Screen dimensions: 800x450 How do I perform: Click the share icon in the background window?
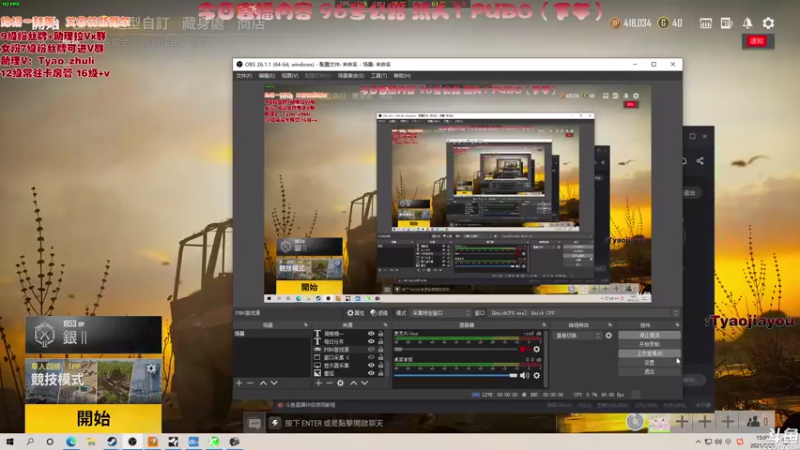tap(700, 161)
